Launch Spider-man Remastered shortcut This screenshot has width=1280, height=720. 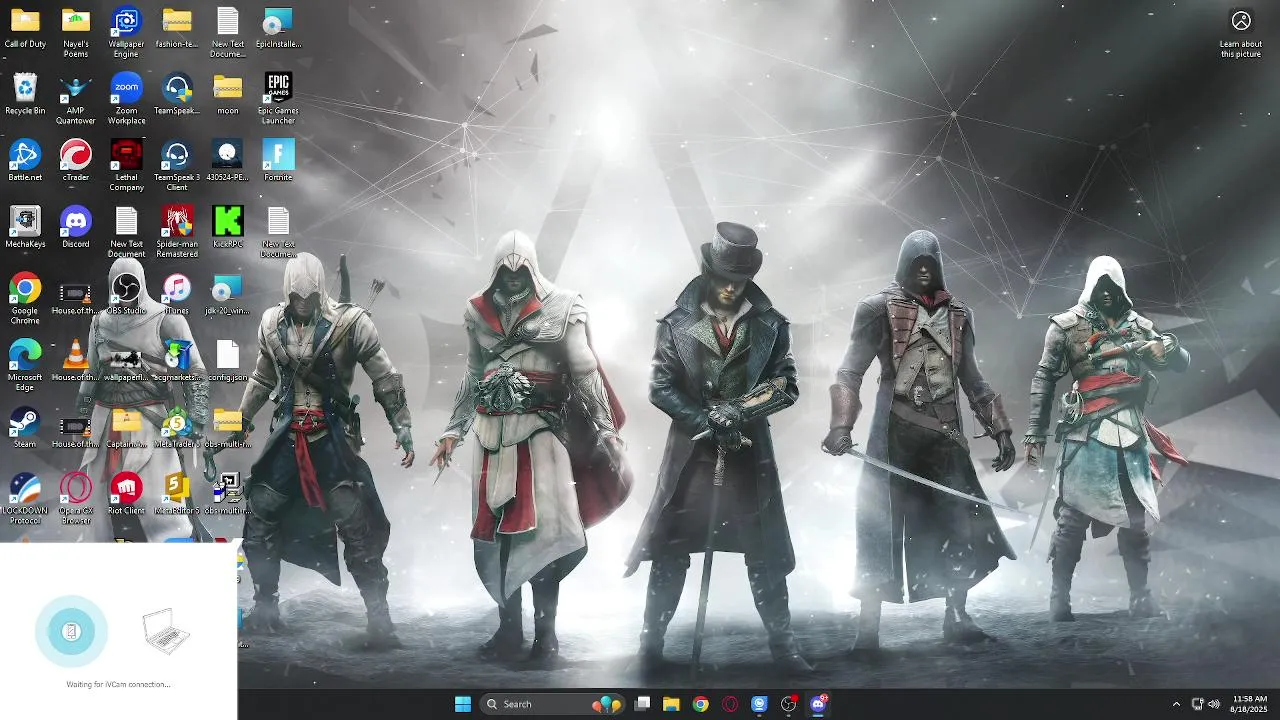click(177, 232)
